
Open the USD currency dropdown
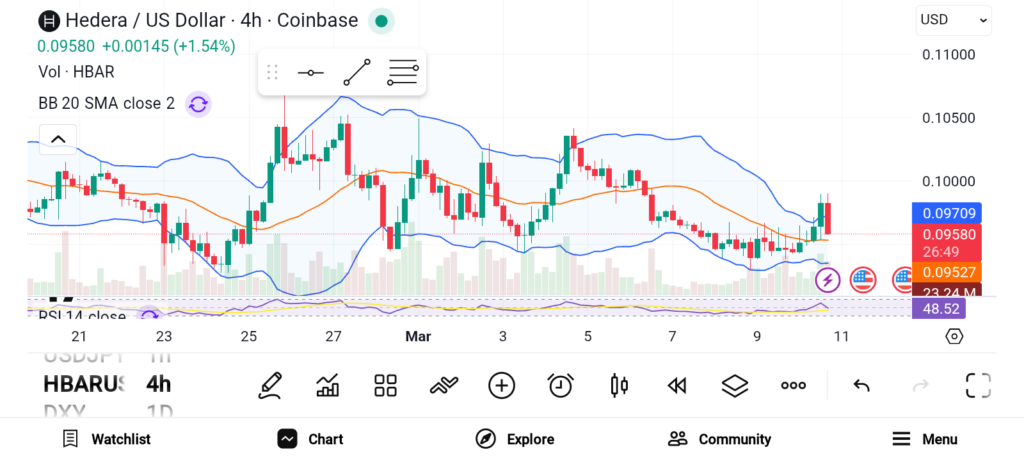[x=953, y=19]
